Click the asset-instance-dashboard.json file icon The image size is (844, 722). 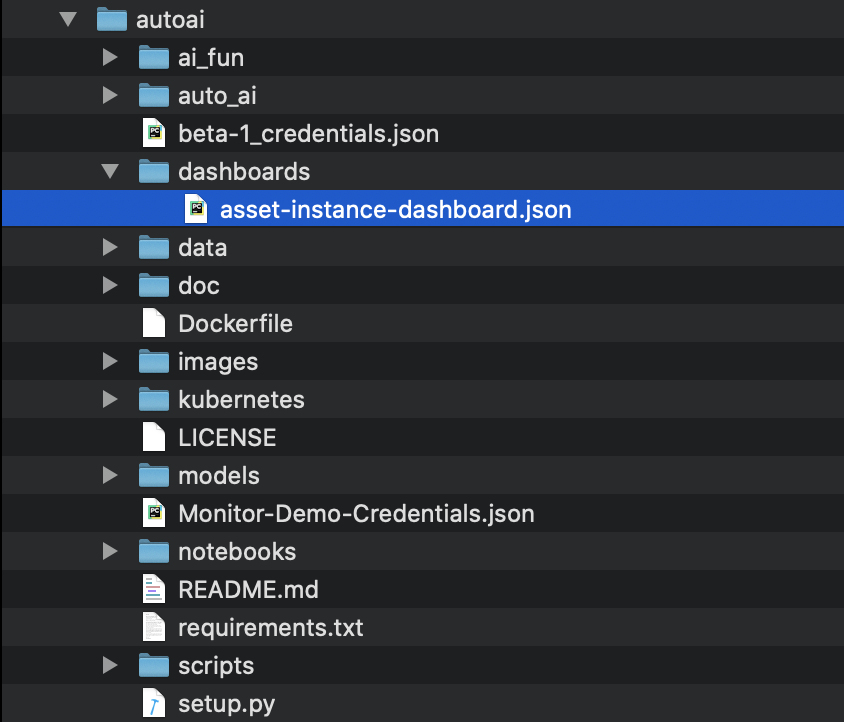(196, 209)
